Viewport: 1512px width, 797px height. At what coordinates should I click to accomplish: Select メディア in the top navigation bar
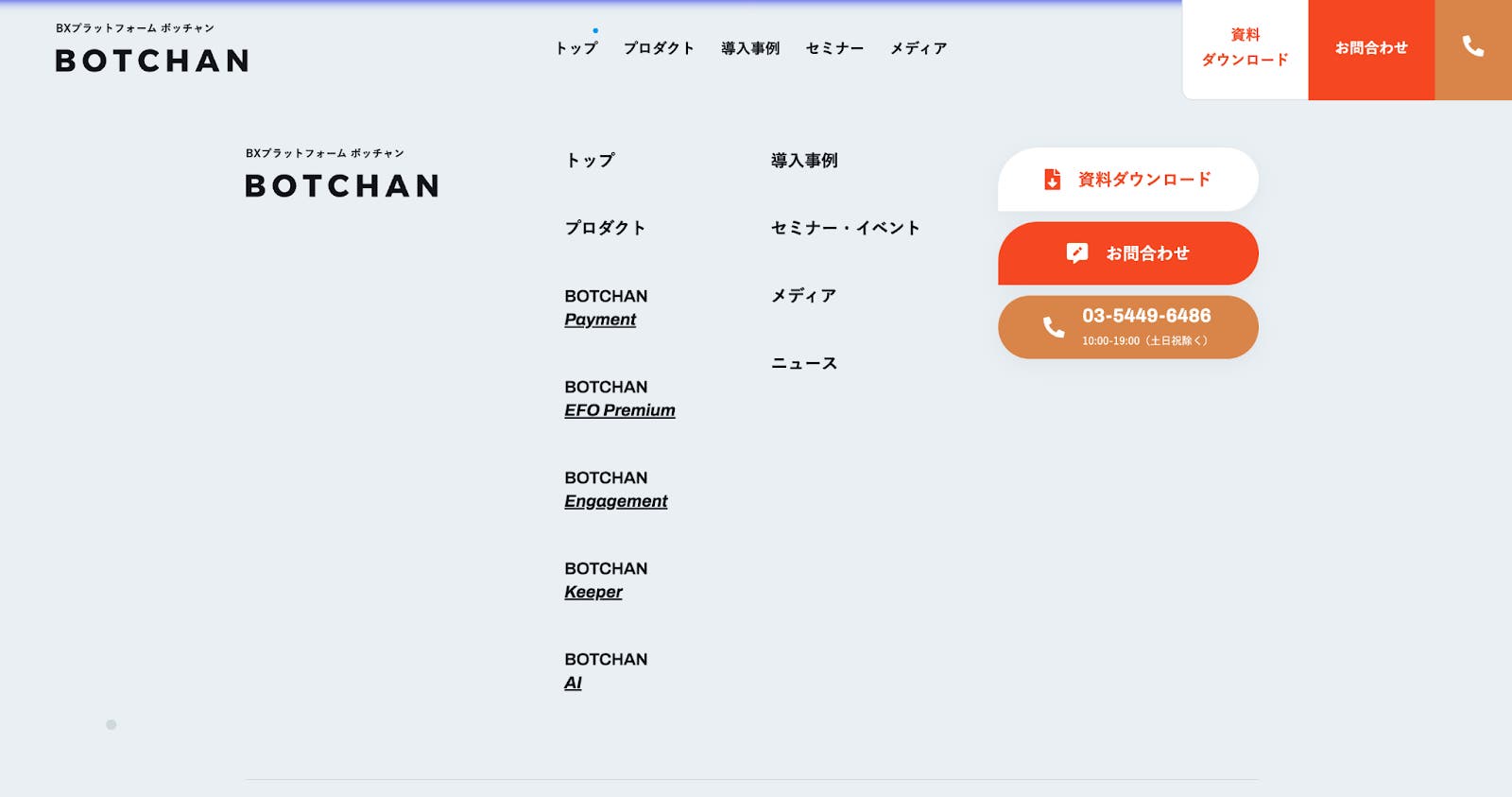917,48
